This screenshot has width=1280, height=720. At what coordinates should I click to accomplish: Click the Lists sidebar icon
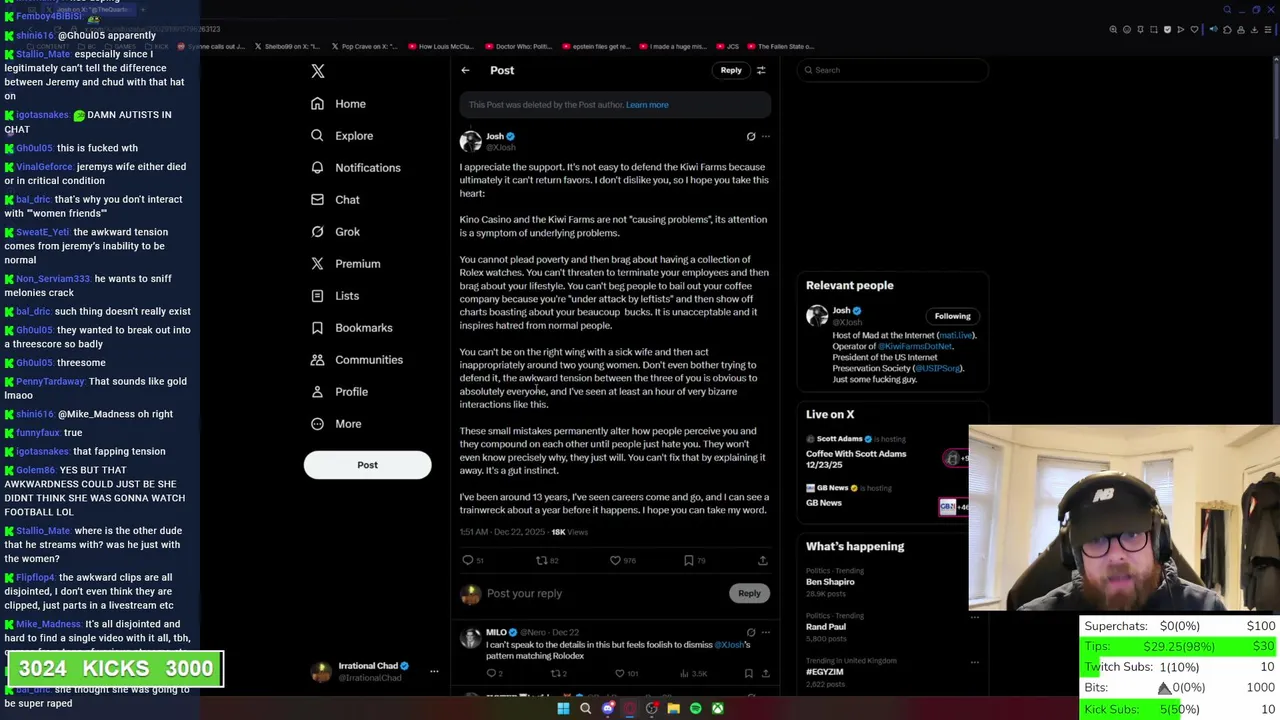(317, 296)
